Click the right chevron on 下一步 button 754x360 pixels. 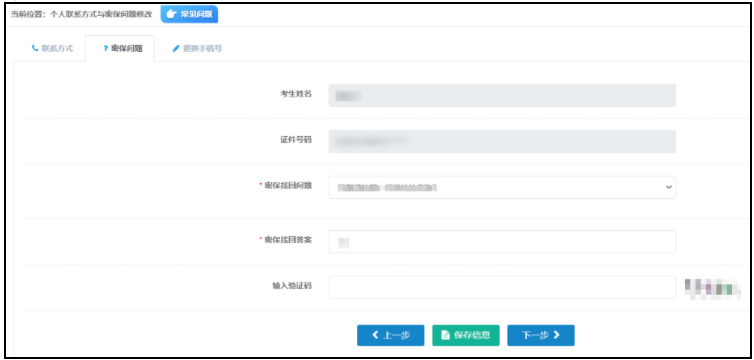click(557, 335)
